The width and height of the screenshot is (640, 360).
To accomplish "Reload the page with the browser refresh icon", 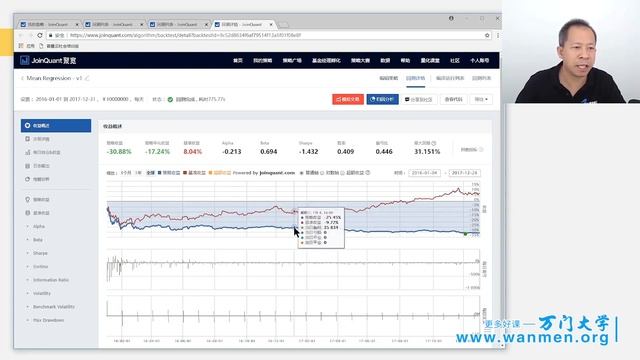I will (40, 36).
